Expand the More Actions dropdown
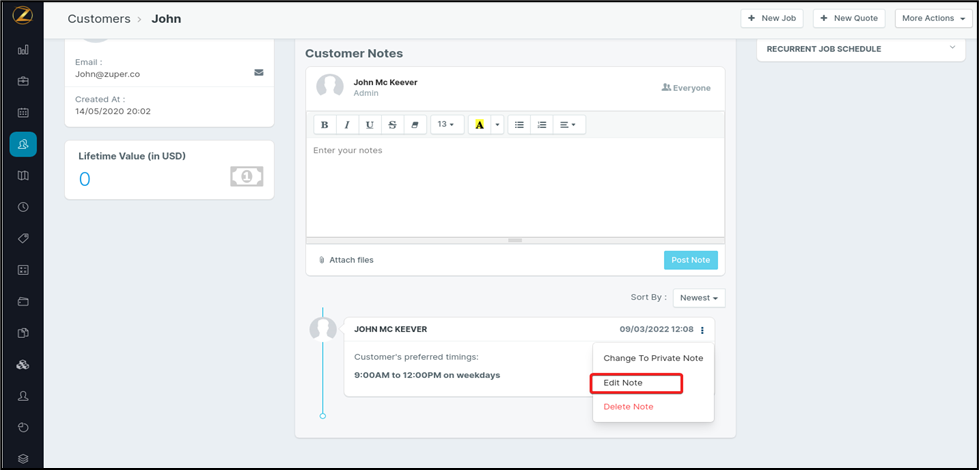The width and height of the screenshot is (979, 470). pyautogui.click(x=932, y=18)
